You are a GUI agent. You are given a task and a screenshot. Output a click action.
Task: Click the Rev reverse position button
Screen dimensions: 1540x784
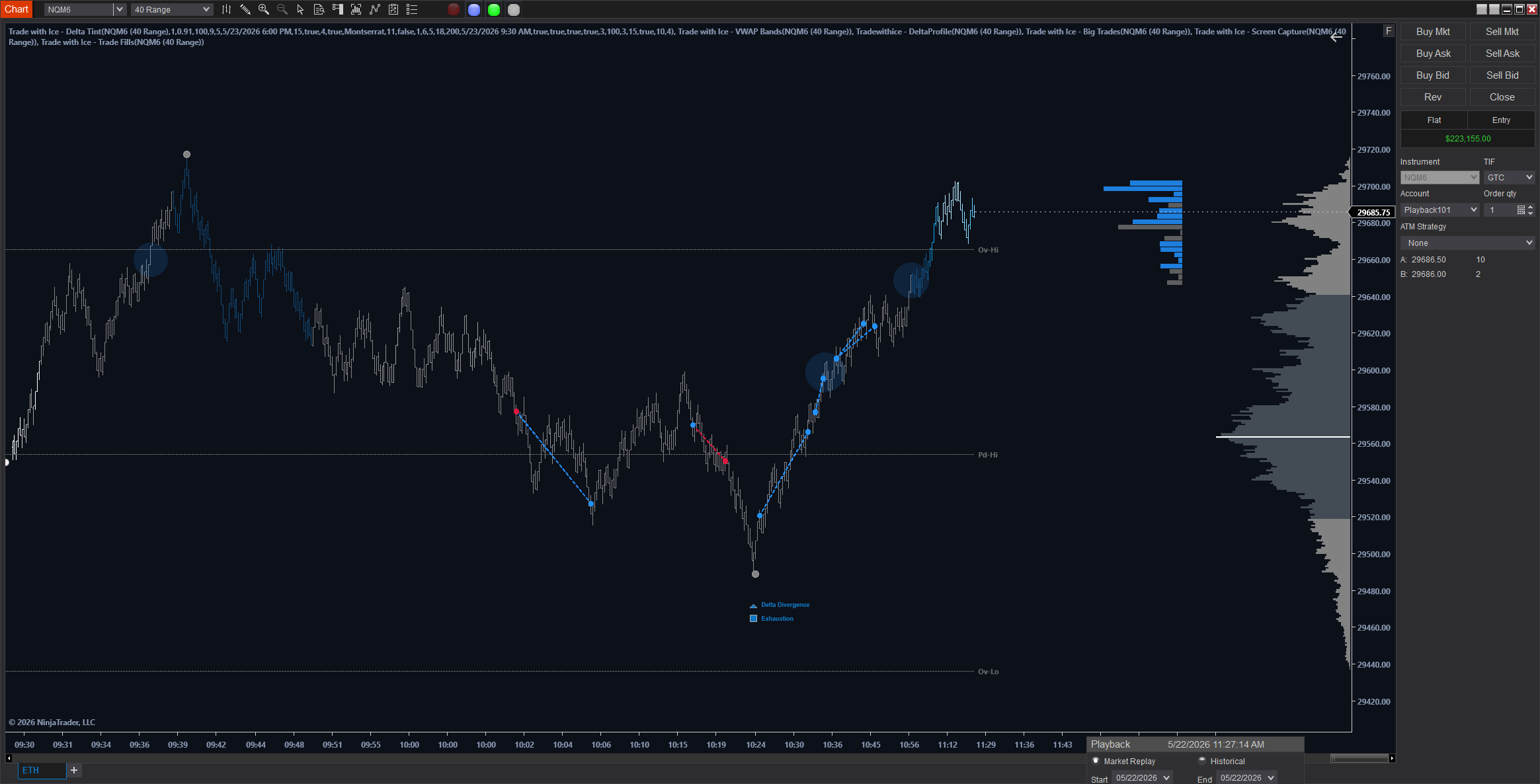[x=1433, y=97]
